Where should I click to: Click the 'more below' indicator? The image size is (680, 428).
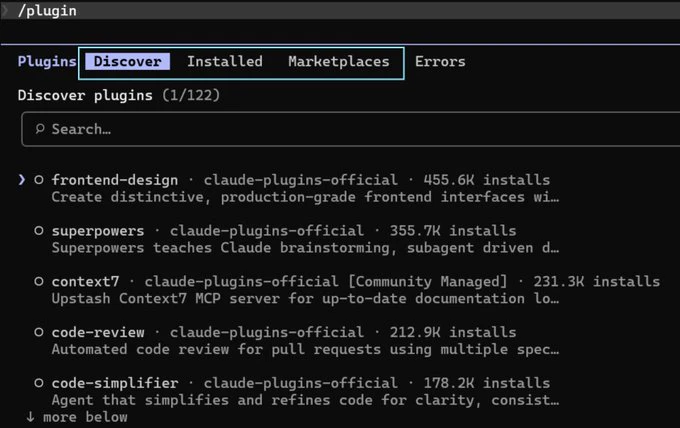[x=77, y=417]
